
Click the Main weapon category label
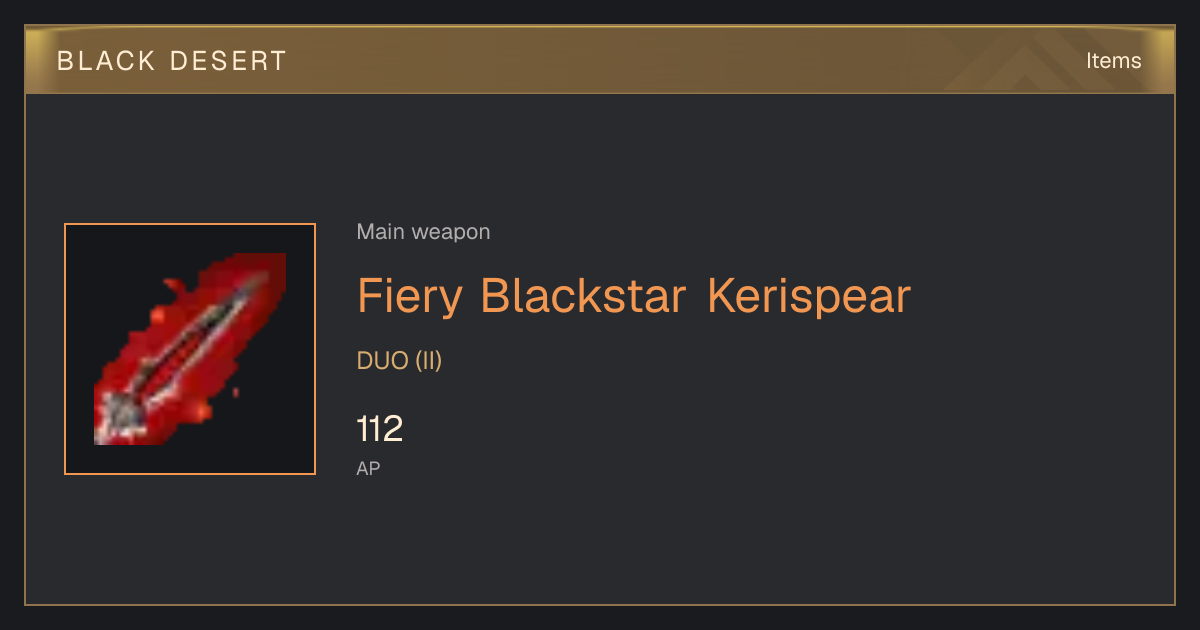(423, 232)
